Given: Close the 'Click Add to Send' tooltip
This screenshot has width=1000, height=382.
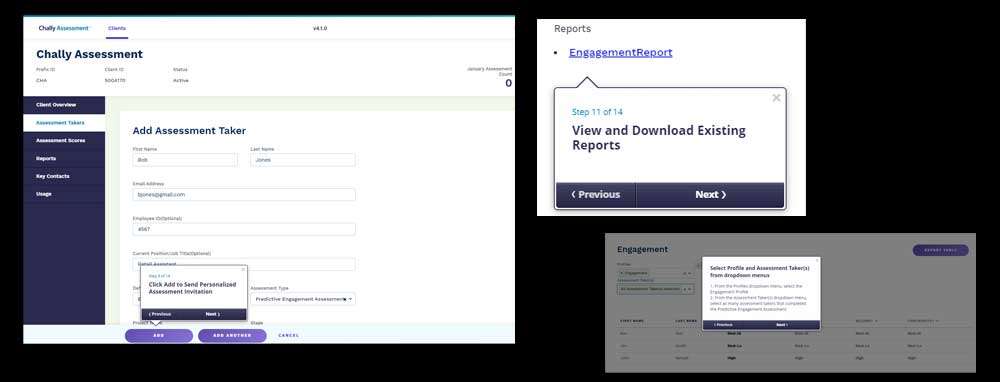Looking at the screenshot, I should [242, 270].
